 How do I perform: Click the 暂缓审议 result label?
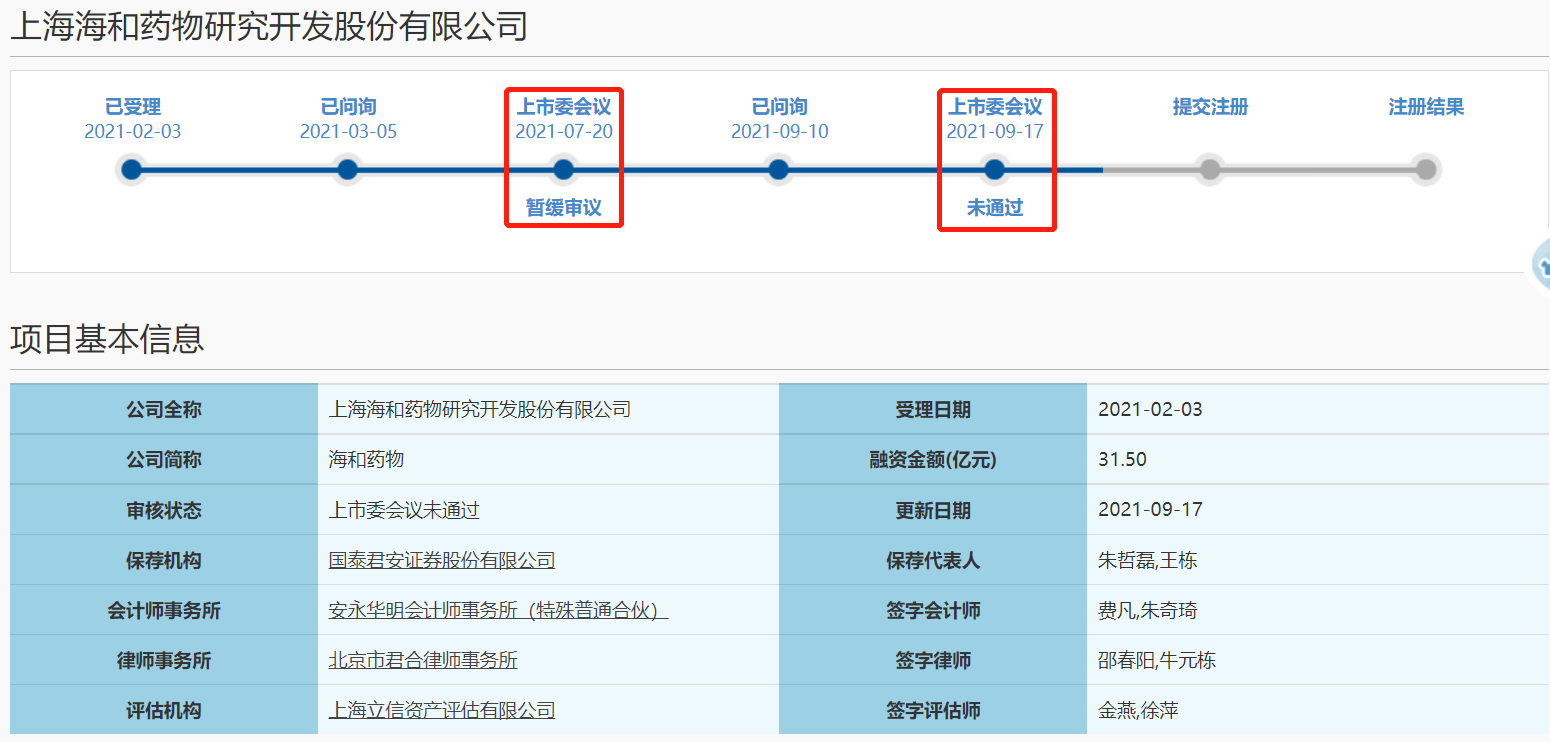point(564,208)
